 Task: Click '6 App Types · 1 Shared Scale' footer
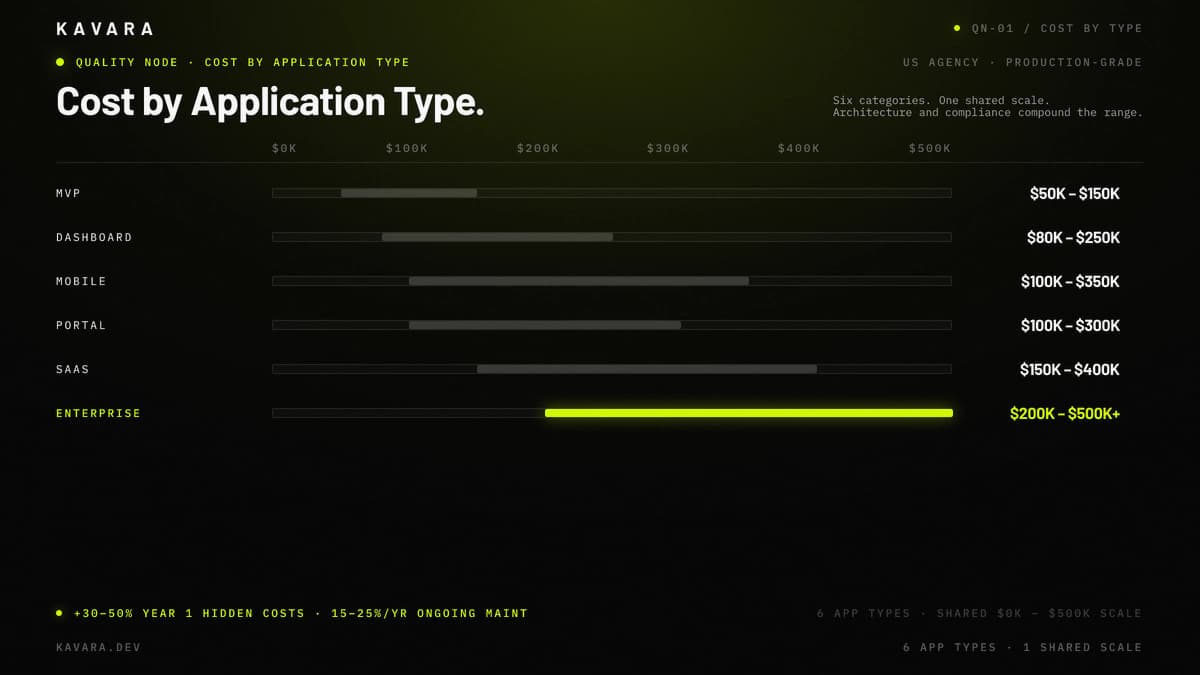(1022, 647)
